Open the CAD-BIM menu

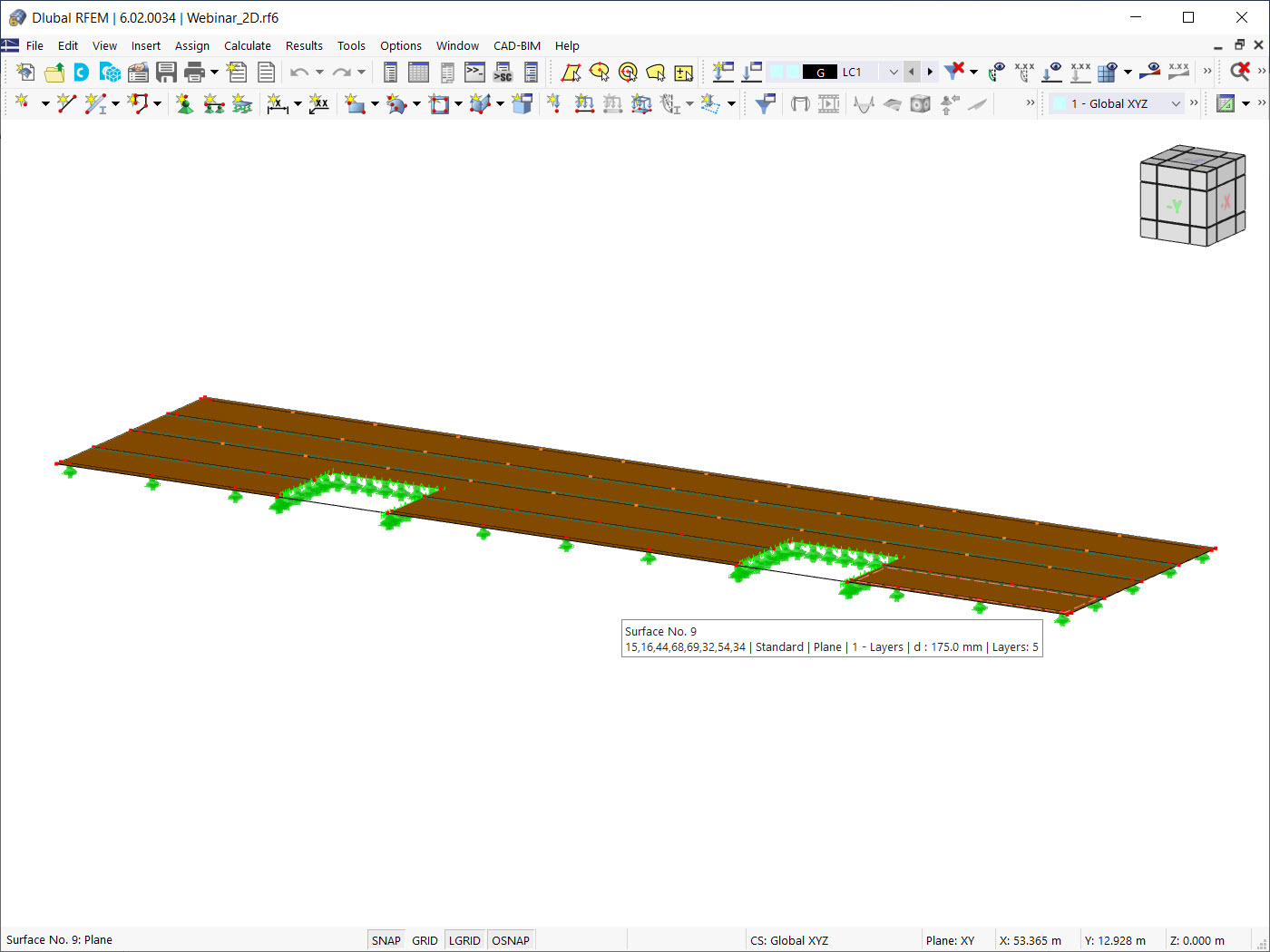click(x=516, y=45)
